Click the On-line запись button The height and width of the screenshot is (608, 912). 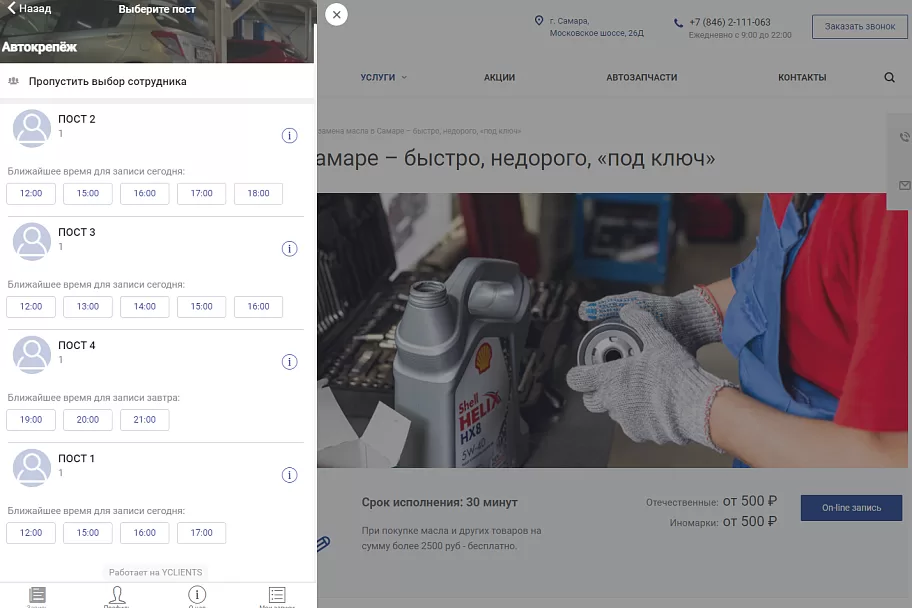(x=851, y=508)
